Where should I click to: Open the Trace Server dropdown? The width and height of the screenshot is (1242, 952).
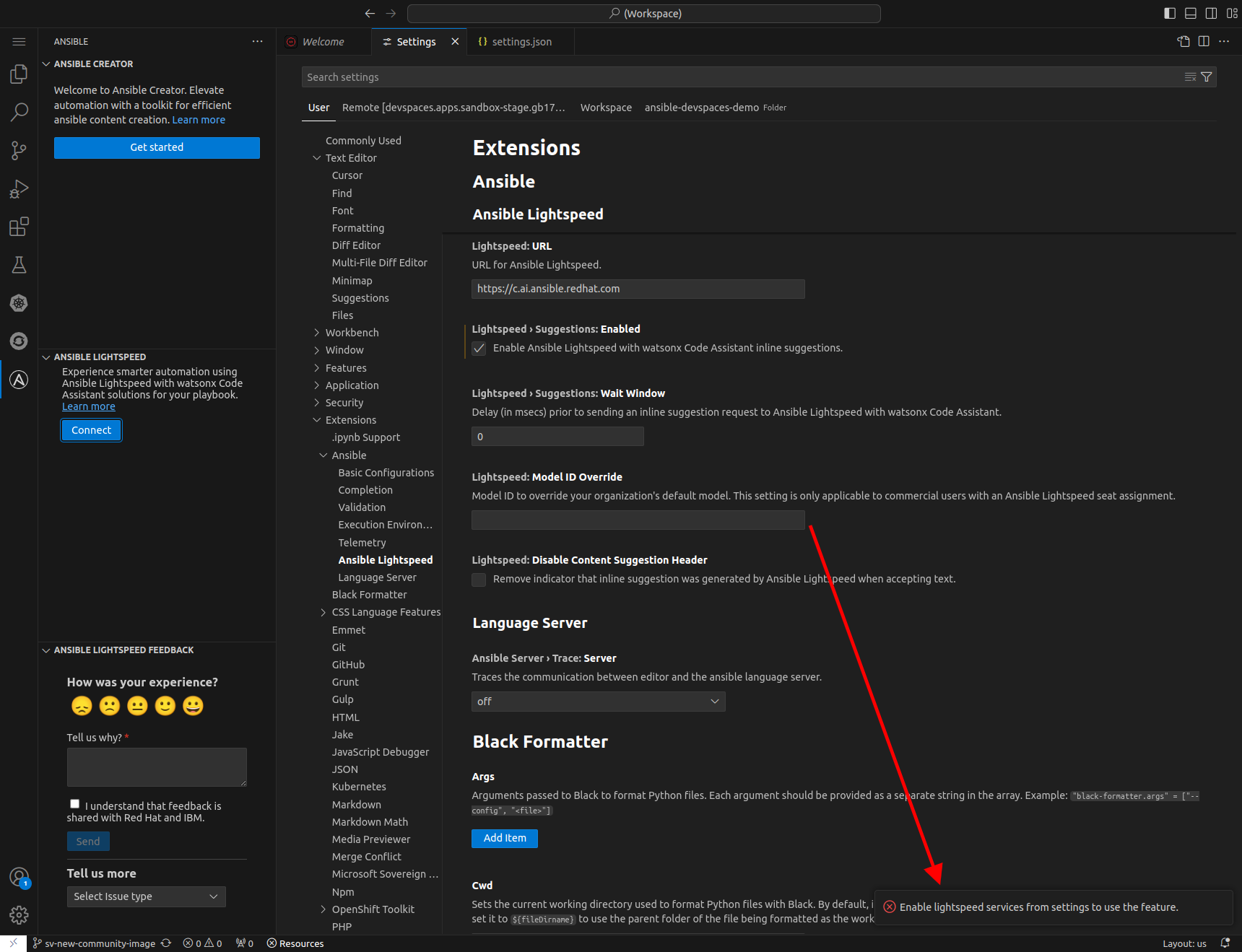pyautogui.click(x=598, y=702)
